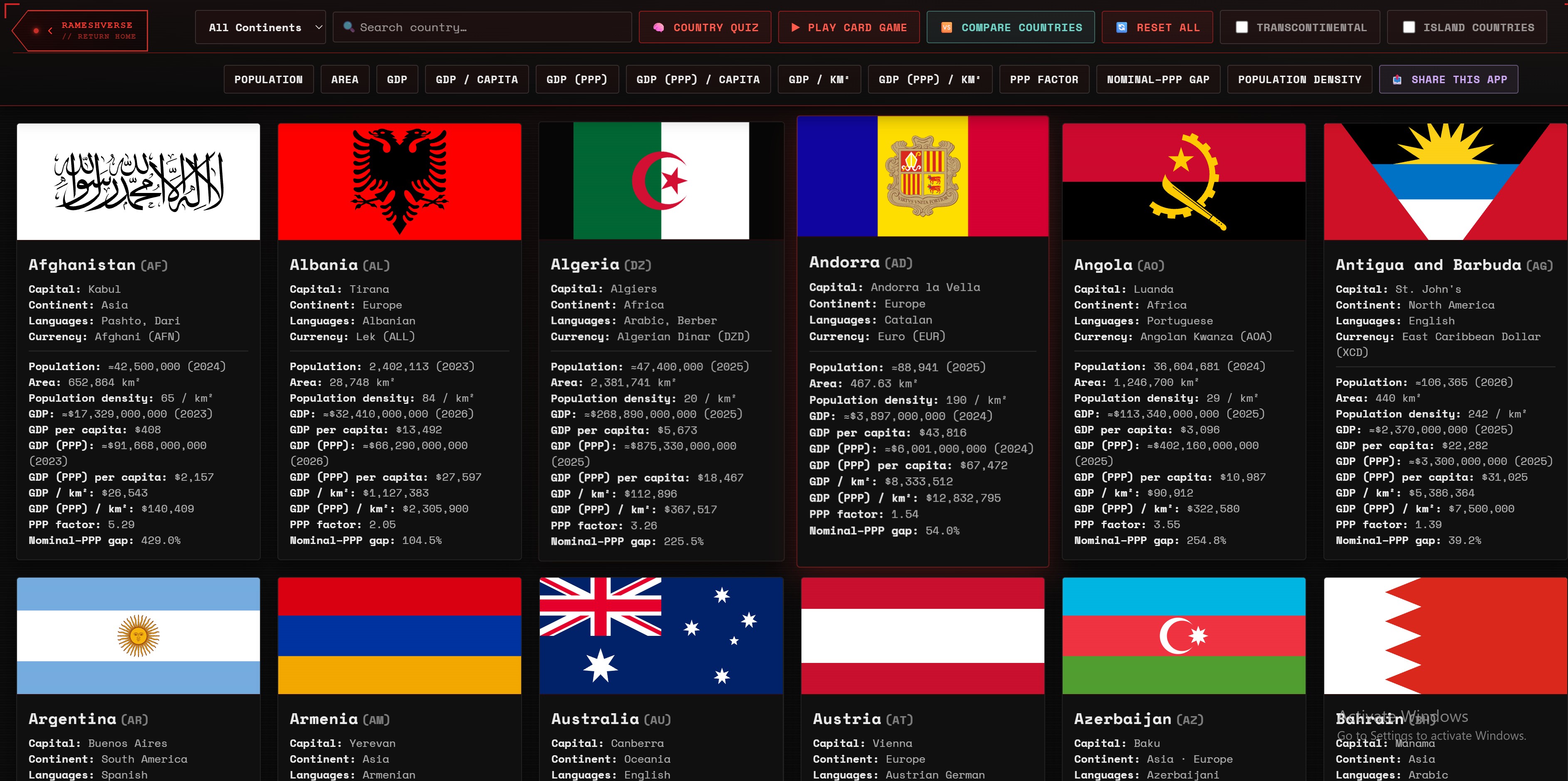1568x781 pixels.
Task: Select the Bahrain flag image
Action: tap(1446, 635)
